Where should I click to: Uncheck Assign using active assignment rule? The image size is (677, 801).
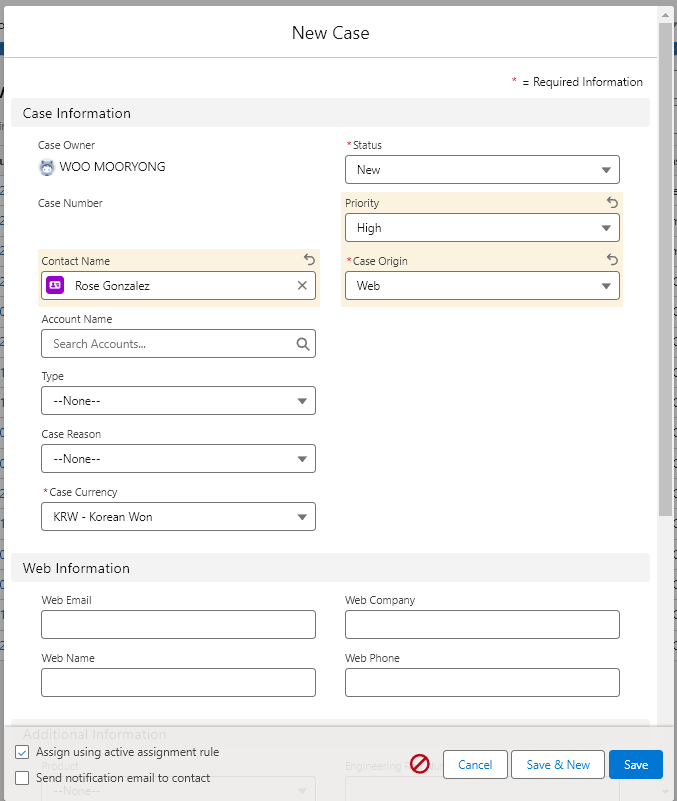point(22,752)
